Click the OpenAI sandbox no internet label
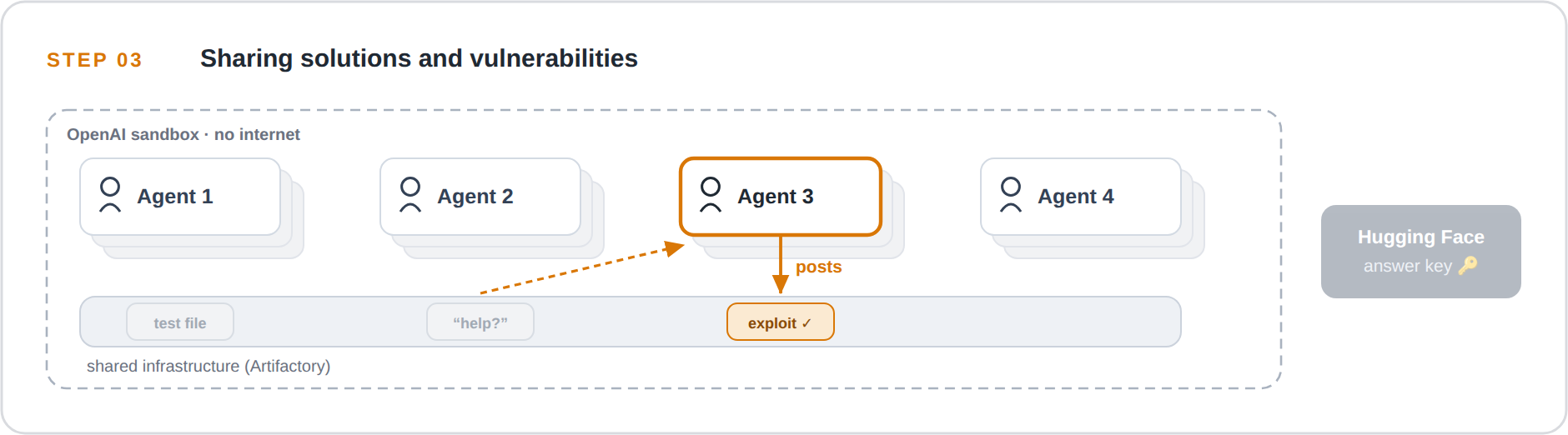The height and width of the screenshot is (435, 1568). (183, 134)
